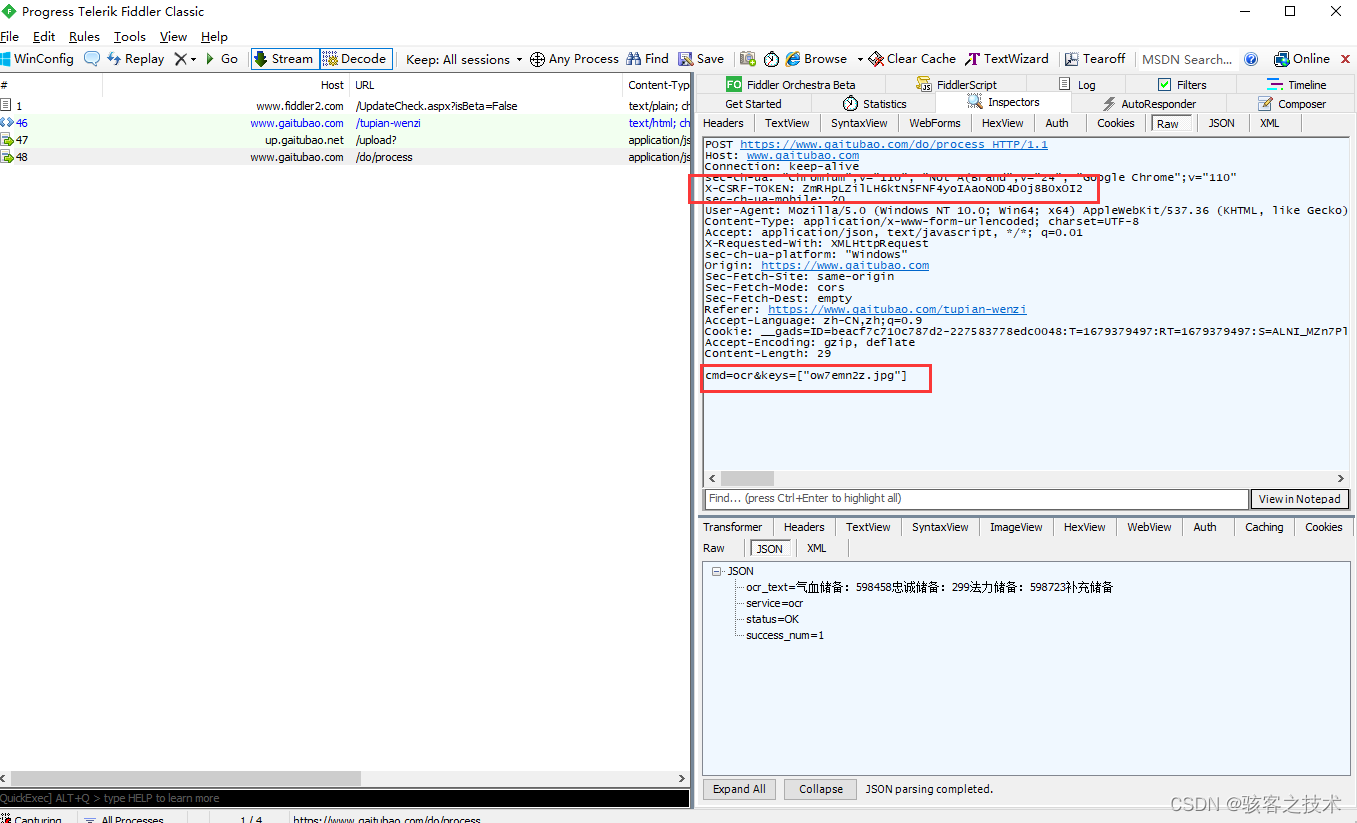Toggle the Decode button
Image resolution: width=1357 pixels, height=823 pixels.
(x=355, y=59)
